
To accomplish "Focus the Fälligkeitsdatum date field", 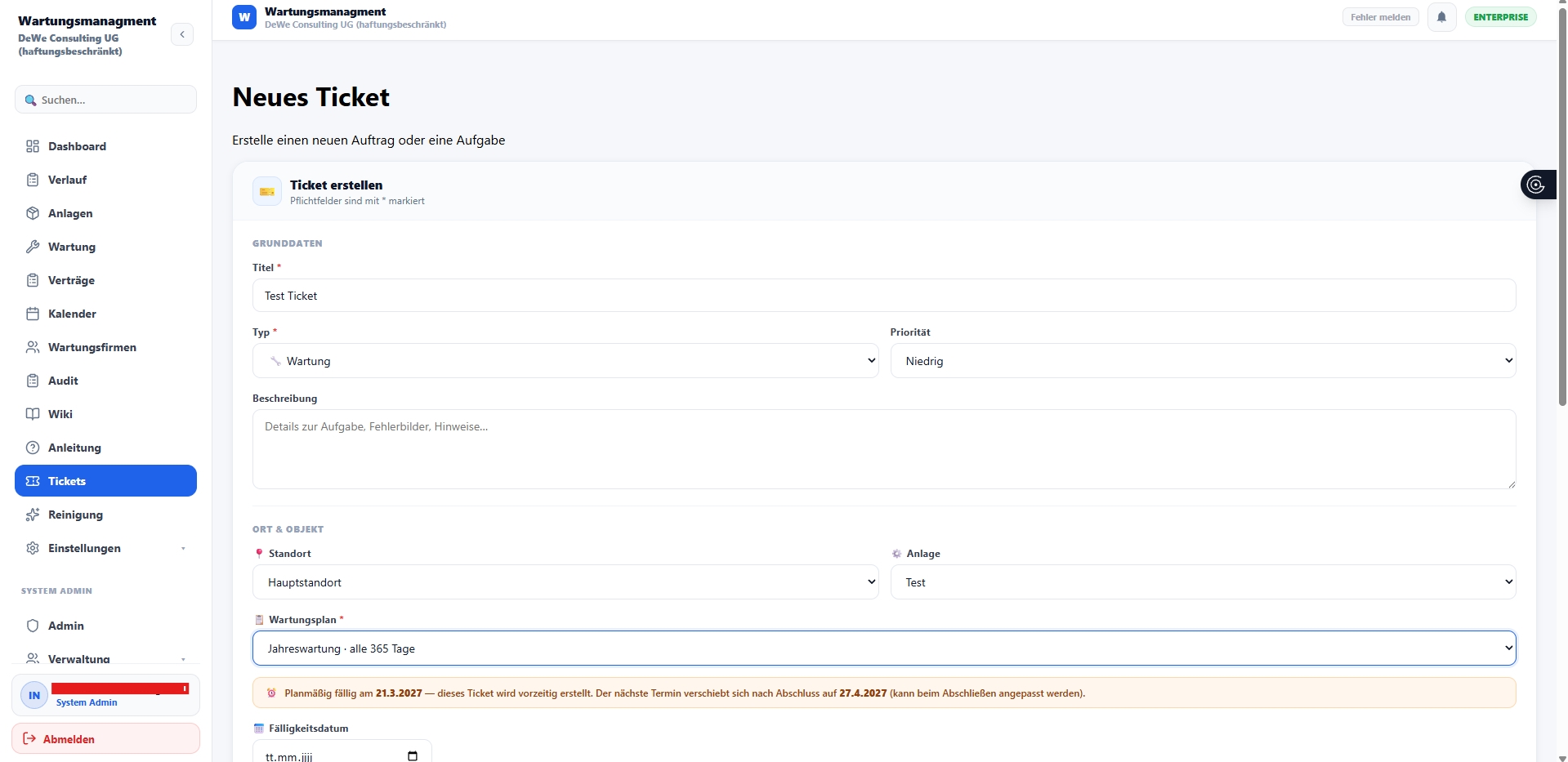I will [342, 751].
